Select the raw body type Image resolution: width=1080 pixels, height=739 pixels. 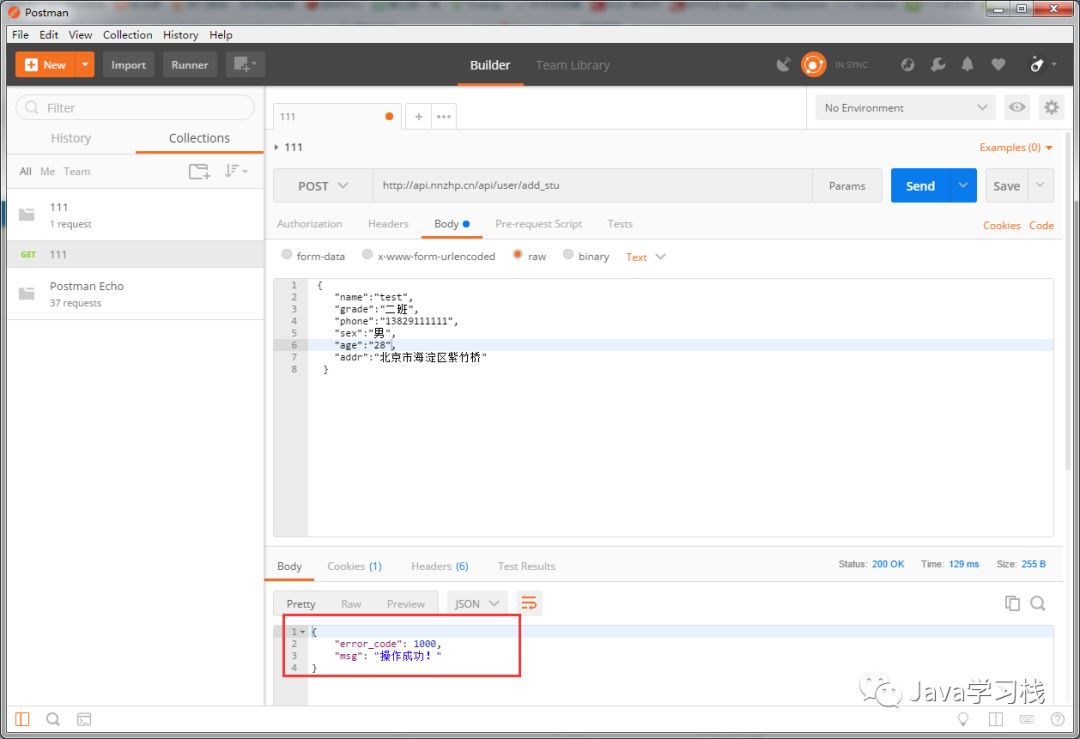[x=517, y=255]
